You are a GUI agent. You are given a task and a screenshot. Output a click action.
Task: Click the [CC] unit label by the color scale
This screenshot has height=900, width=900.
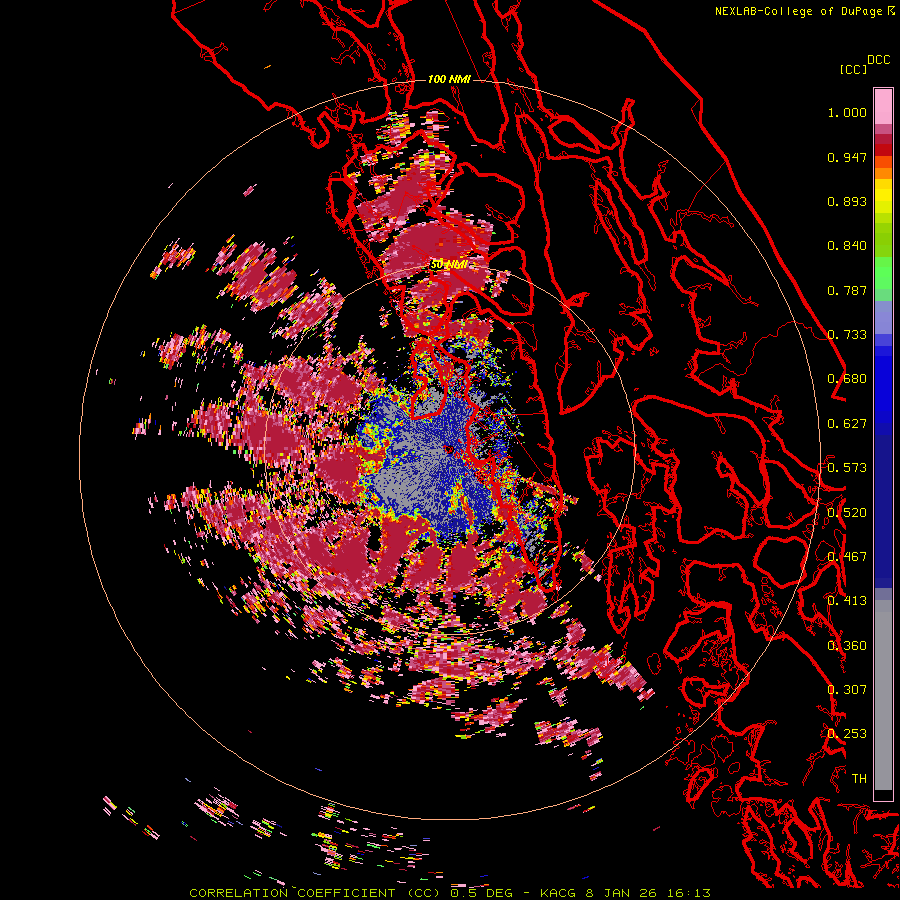coord(853,69)
